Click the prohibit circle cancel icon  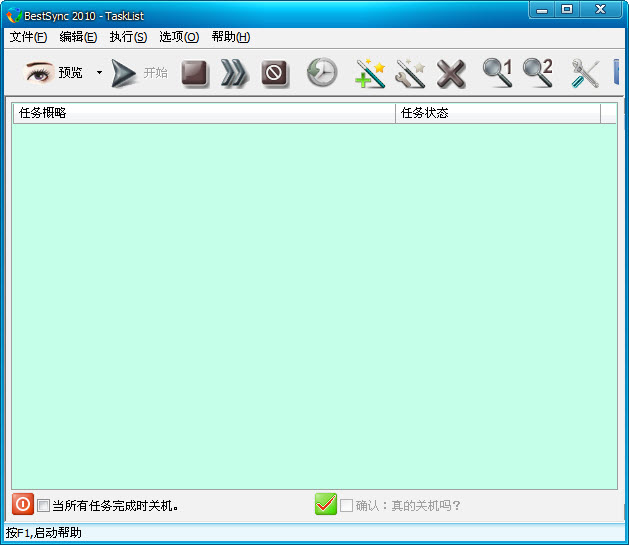coord(274,73)
